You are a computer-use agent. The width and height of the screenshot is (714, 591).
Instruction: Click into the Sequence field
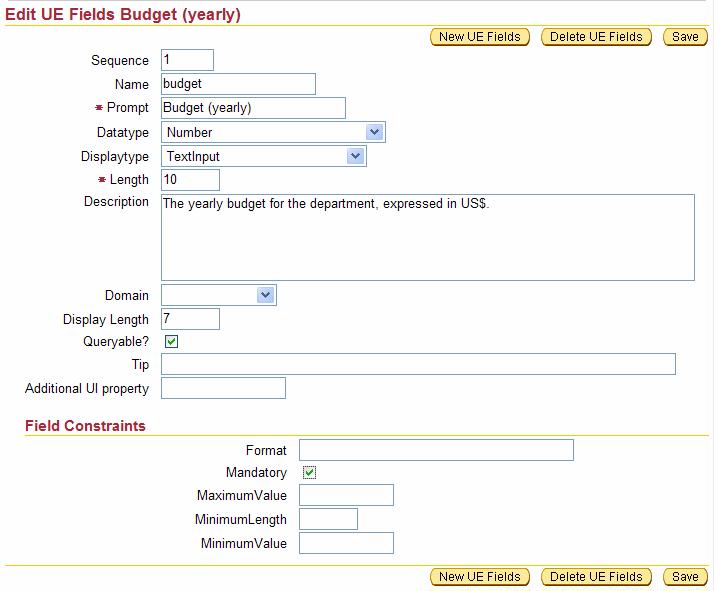(x=187, y=60)
